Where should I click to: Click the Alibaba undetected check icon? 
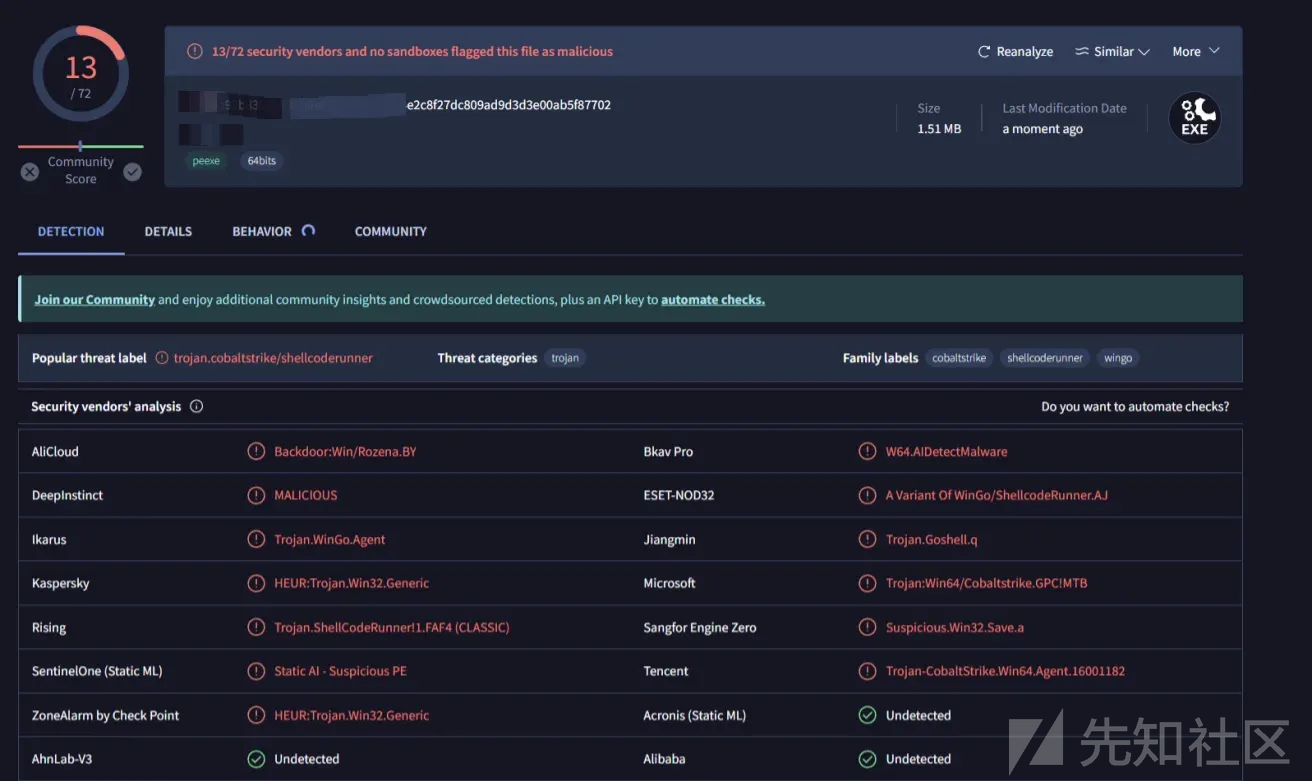[x=867, y=759]
